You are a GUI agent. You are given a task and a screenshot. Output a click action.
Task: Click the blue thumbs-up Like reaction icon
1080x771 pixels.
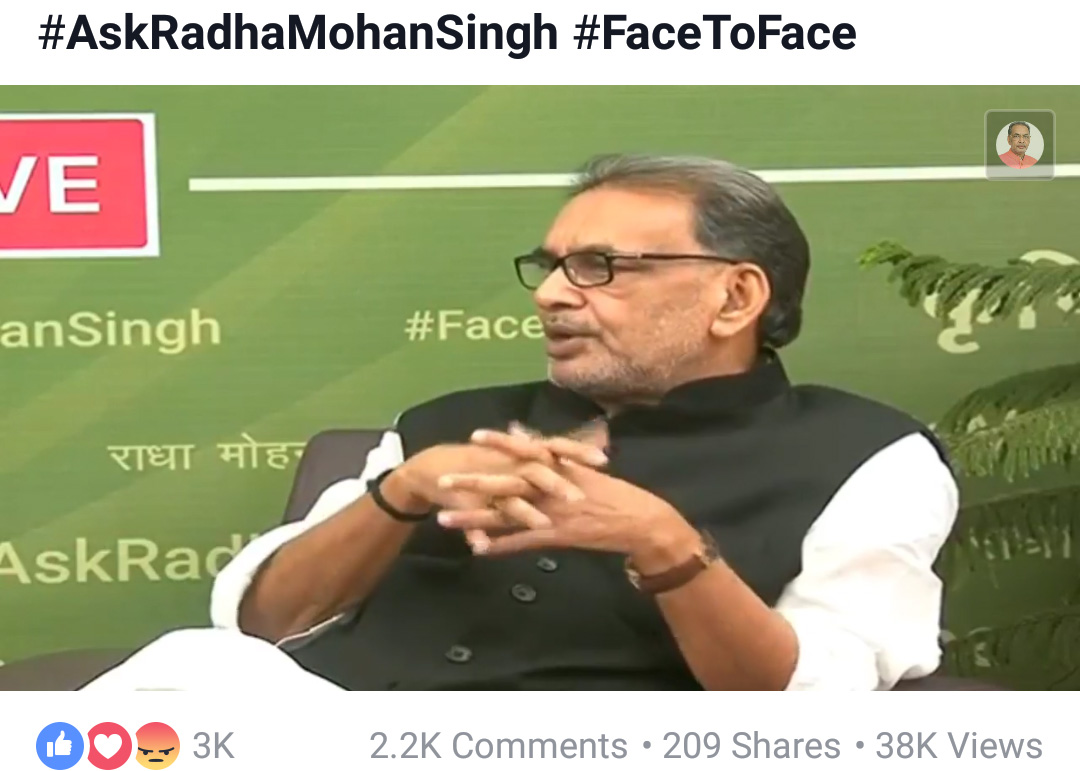(60, 746)
